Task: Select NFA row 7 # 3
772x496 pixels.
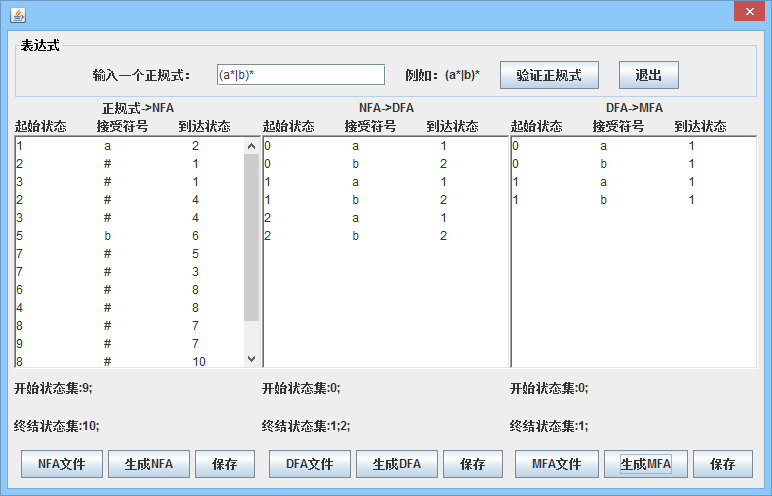Action: 129,271
